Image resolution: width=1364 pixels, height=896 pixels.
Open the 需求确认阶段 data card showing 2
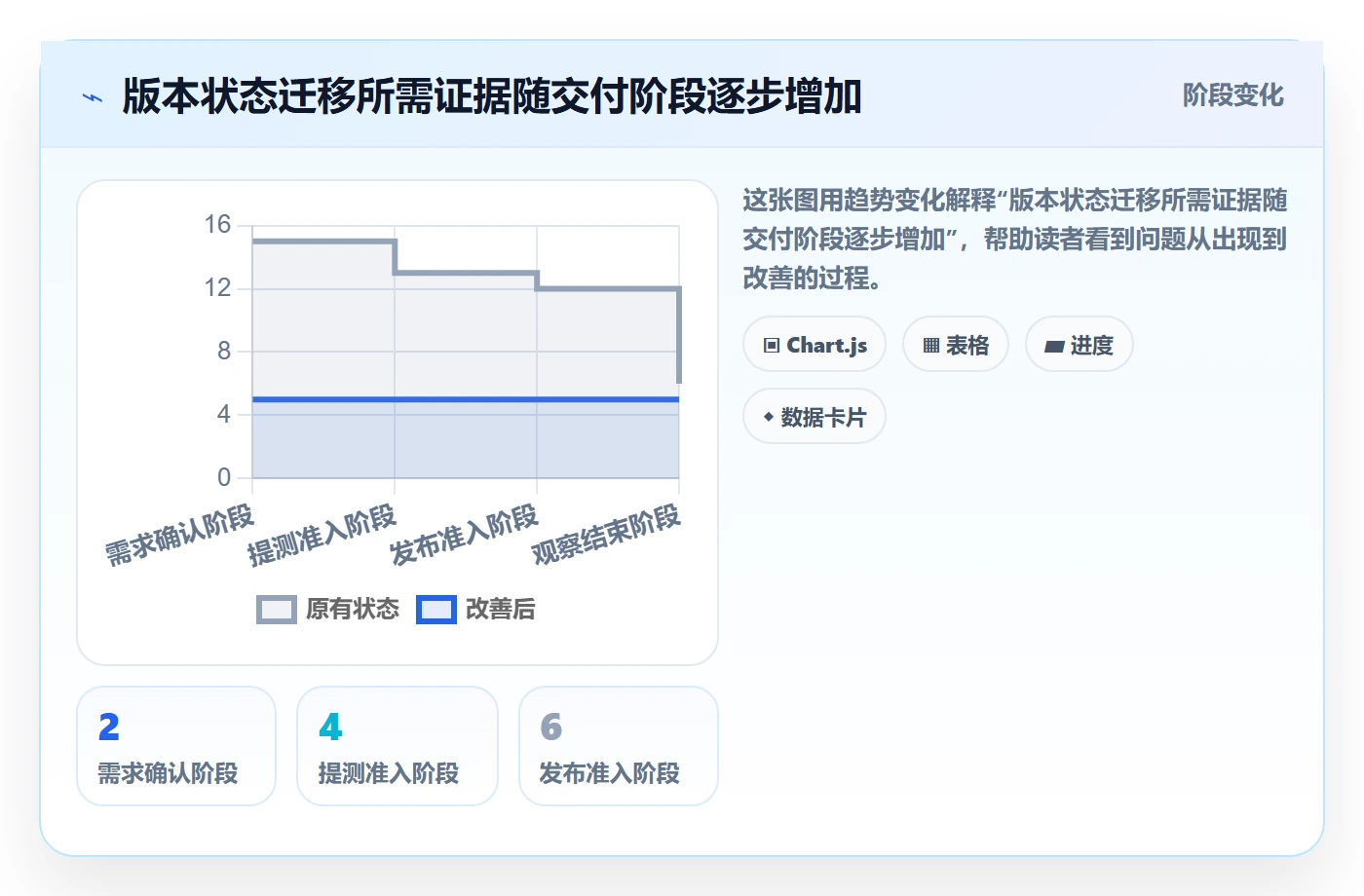click(x=176, y=746)
